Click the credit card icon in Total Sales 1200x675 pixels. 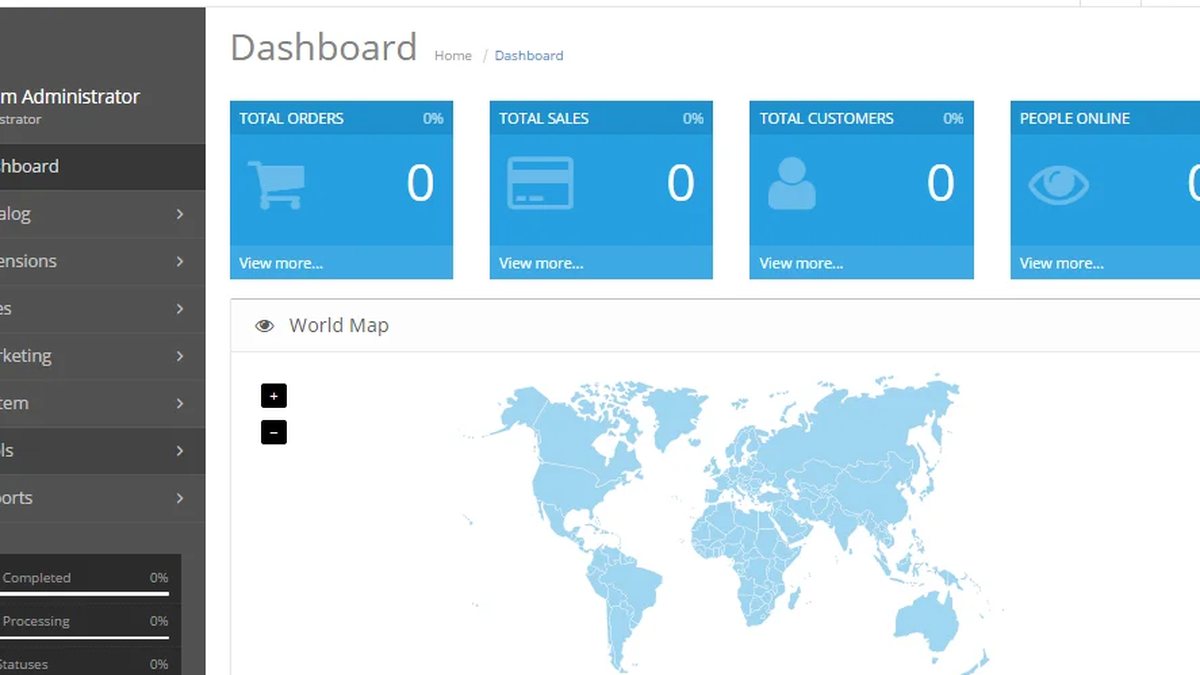click(x=540, y=183)
